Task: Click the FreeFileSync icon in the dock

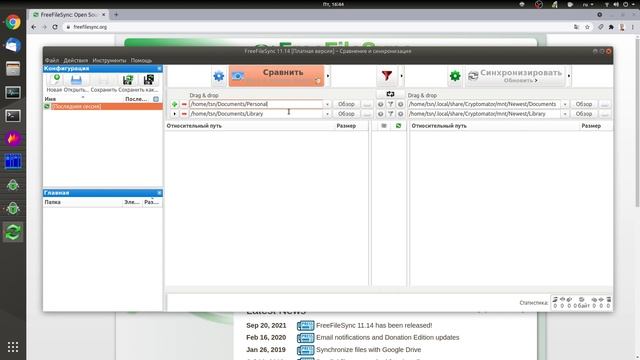Action: coord(13,232)
